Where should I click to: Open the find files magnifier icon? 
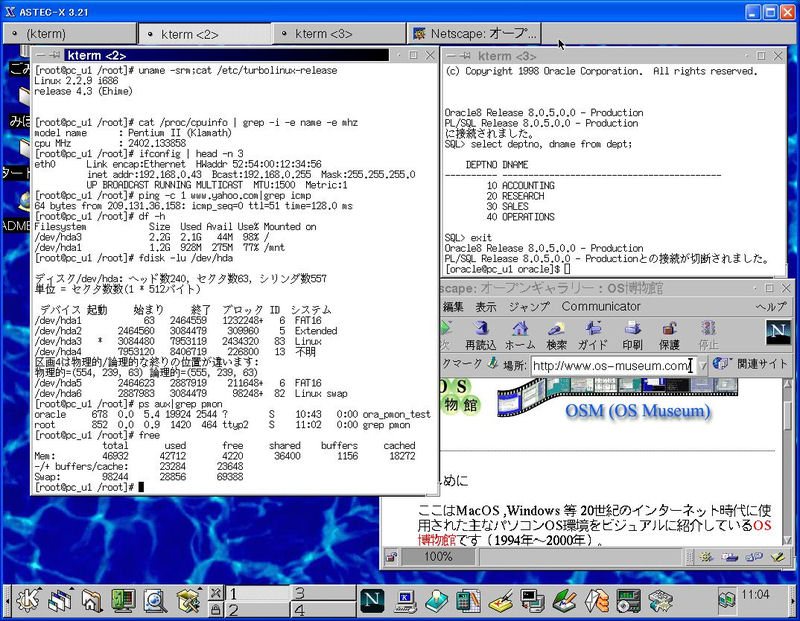[155, 601]
